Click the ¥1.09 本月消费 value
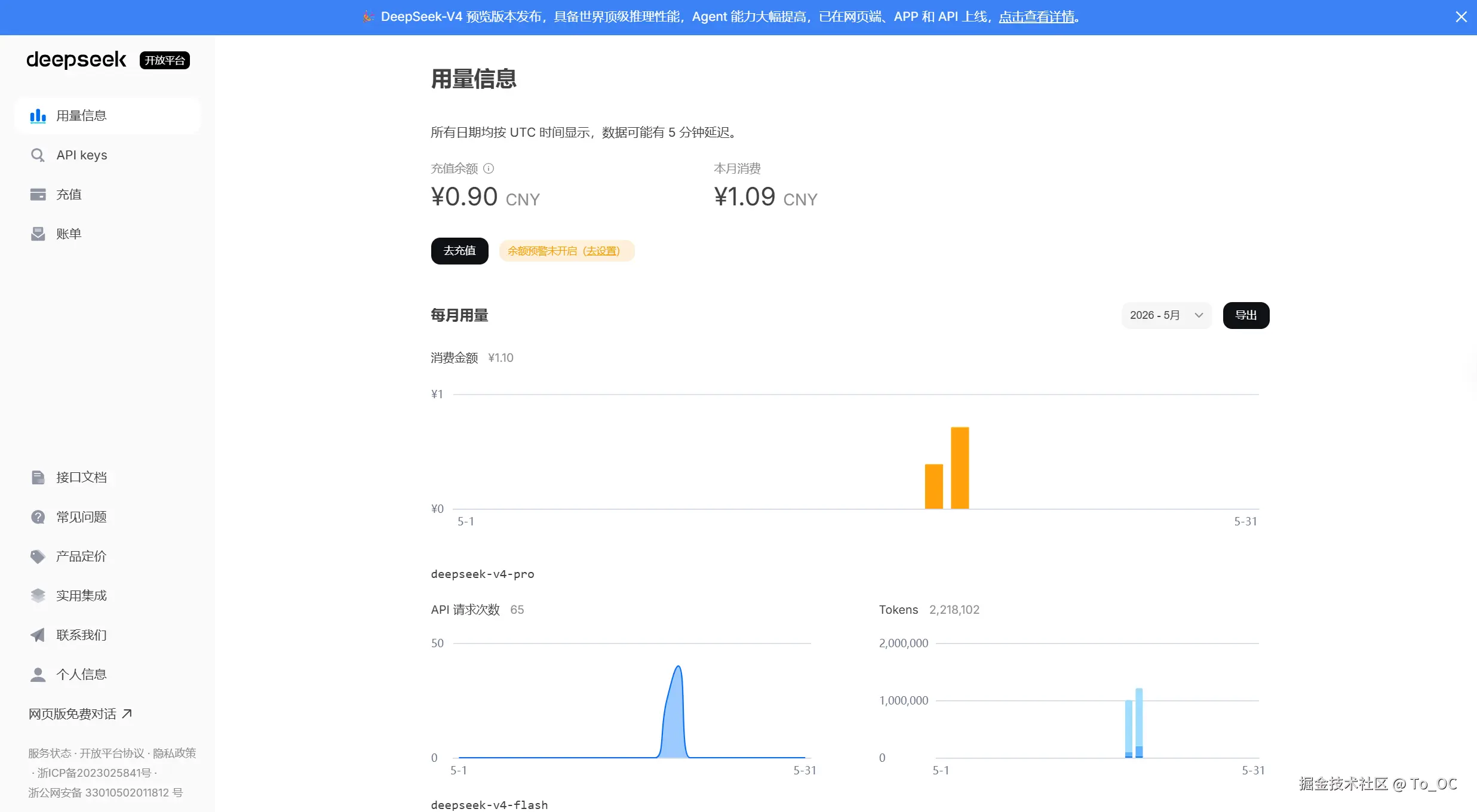The width and height of the screenshot is (1477, 812). tap(766, 197)
